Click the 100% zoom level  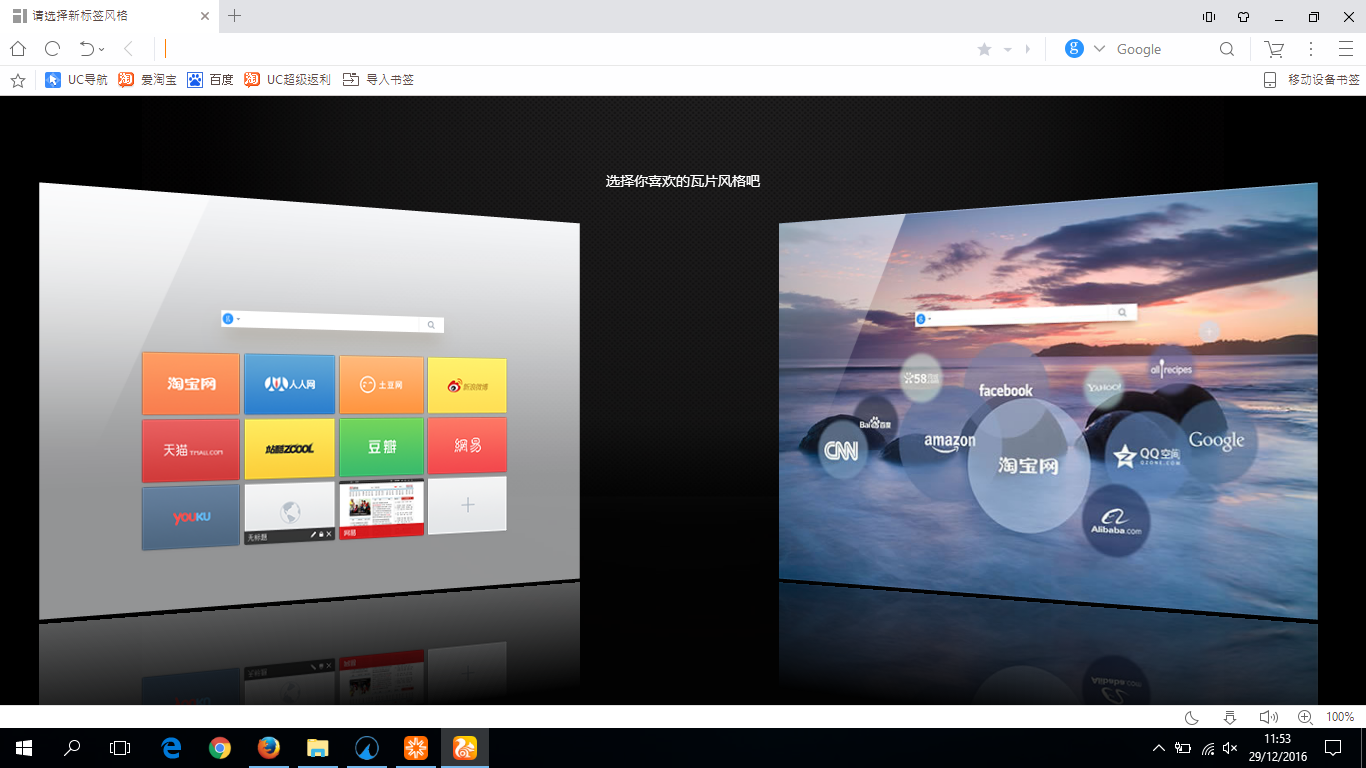pos(1340,717)
